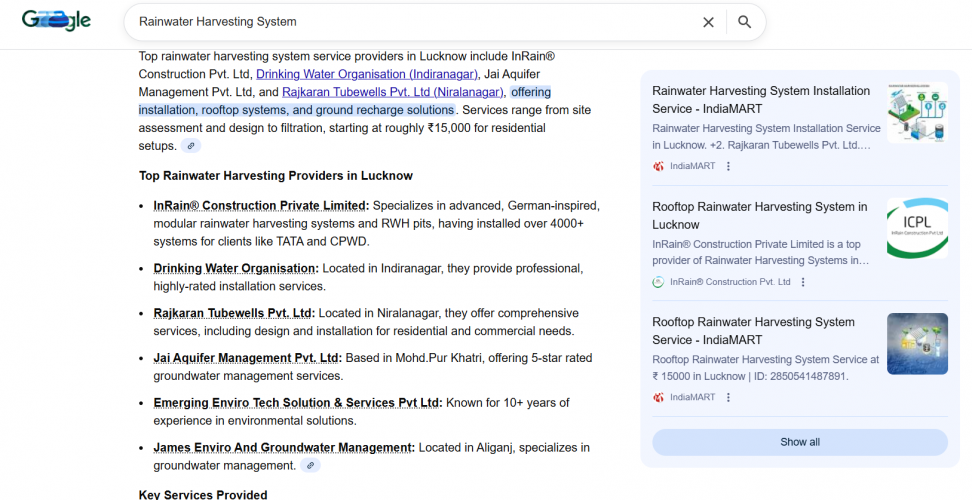Click 'Top Rainwater Harvesting Providers in Lucknow' heading
The width and height of the screenshot is (972, 500).
(x=276, y=176)
